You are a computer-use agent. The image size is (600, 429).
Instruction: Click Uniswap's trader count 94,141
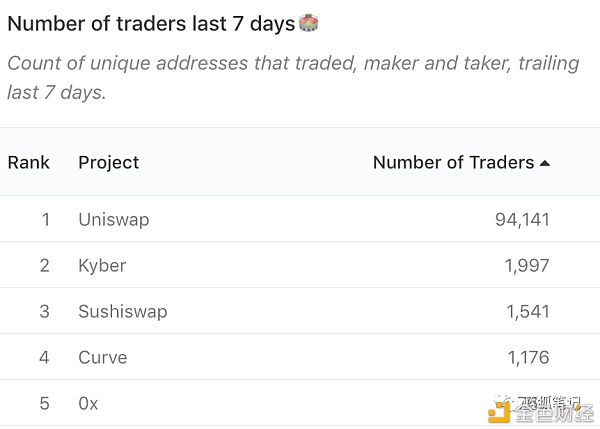[522, 220]
